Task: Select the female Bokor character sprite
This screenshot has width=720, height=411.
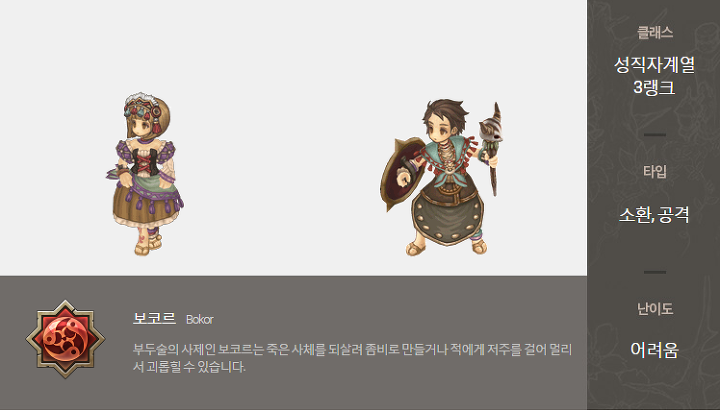Action: coord(145,174)
